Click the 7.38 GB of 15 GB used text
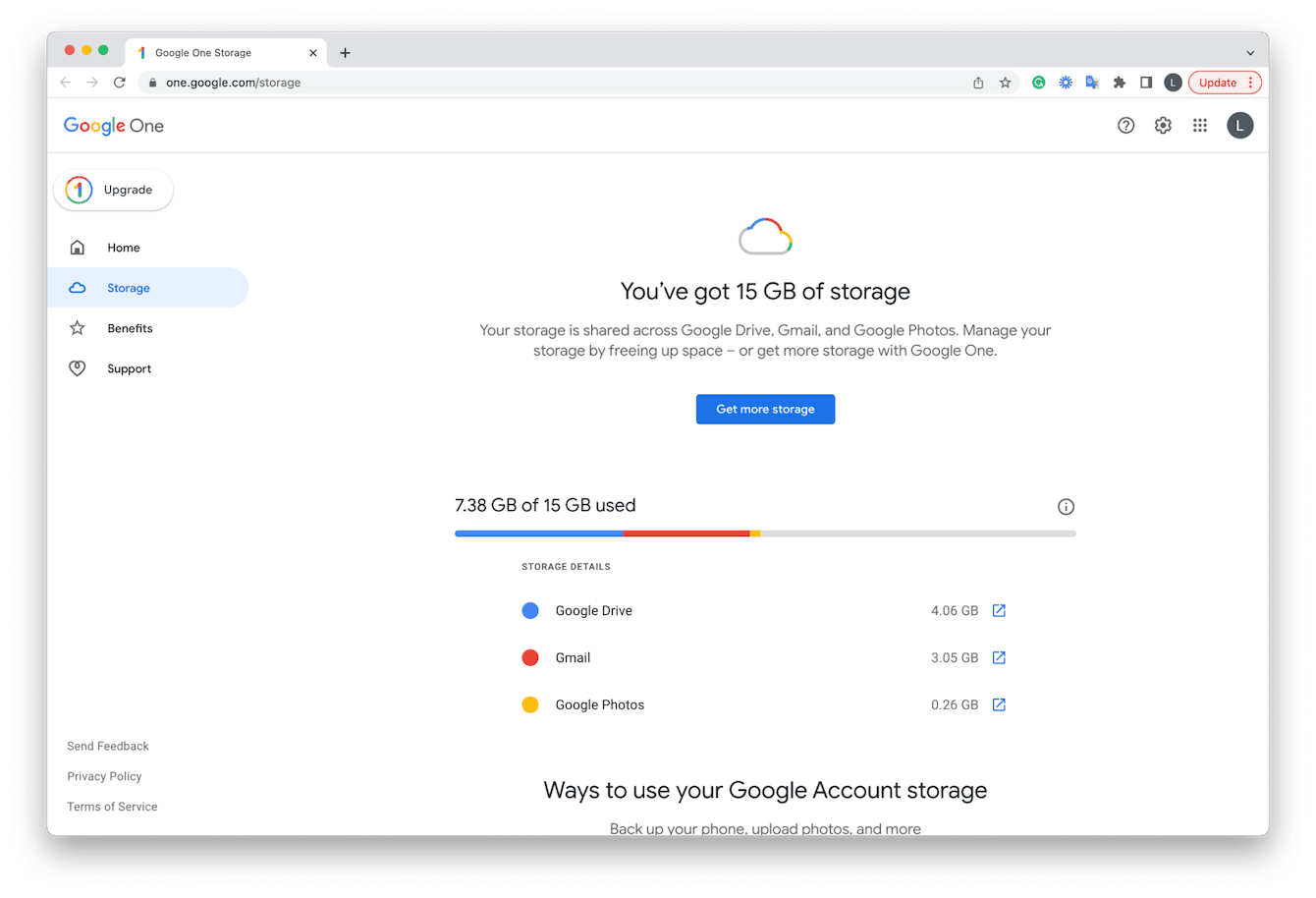 coord(545,505)
